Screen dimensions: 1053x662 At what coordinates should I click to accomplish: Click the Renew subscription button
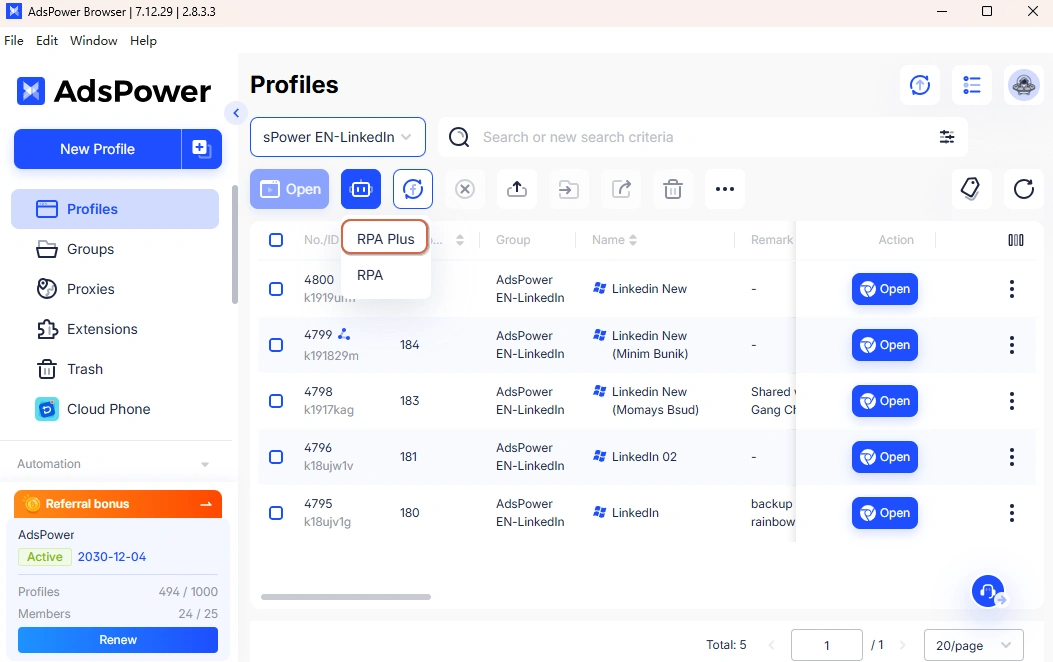(x=117, y=640)
